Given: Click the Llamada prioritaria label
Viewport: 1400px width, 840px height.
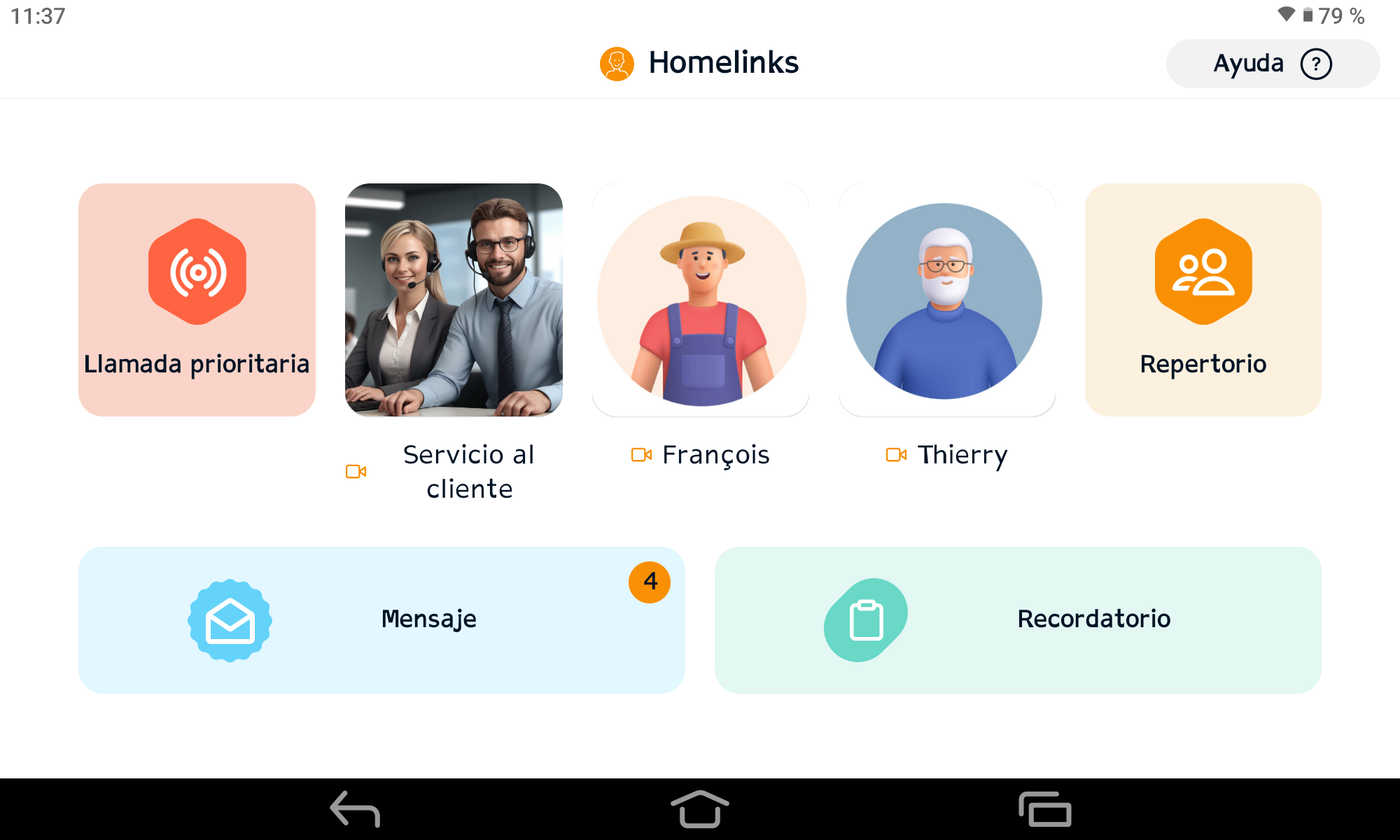Looking at the screenshot, I should [197, 364].
